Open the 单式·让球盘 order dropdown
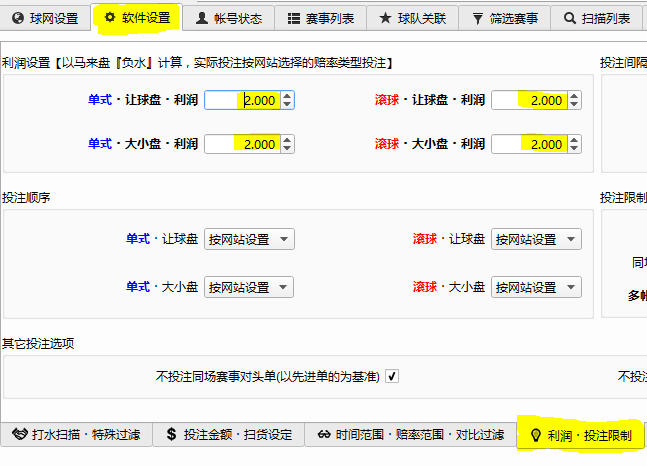Image resolution: width=647 pixels, height=466 pixels. click(x=249, y=239)
